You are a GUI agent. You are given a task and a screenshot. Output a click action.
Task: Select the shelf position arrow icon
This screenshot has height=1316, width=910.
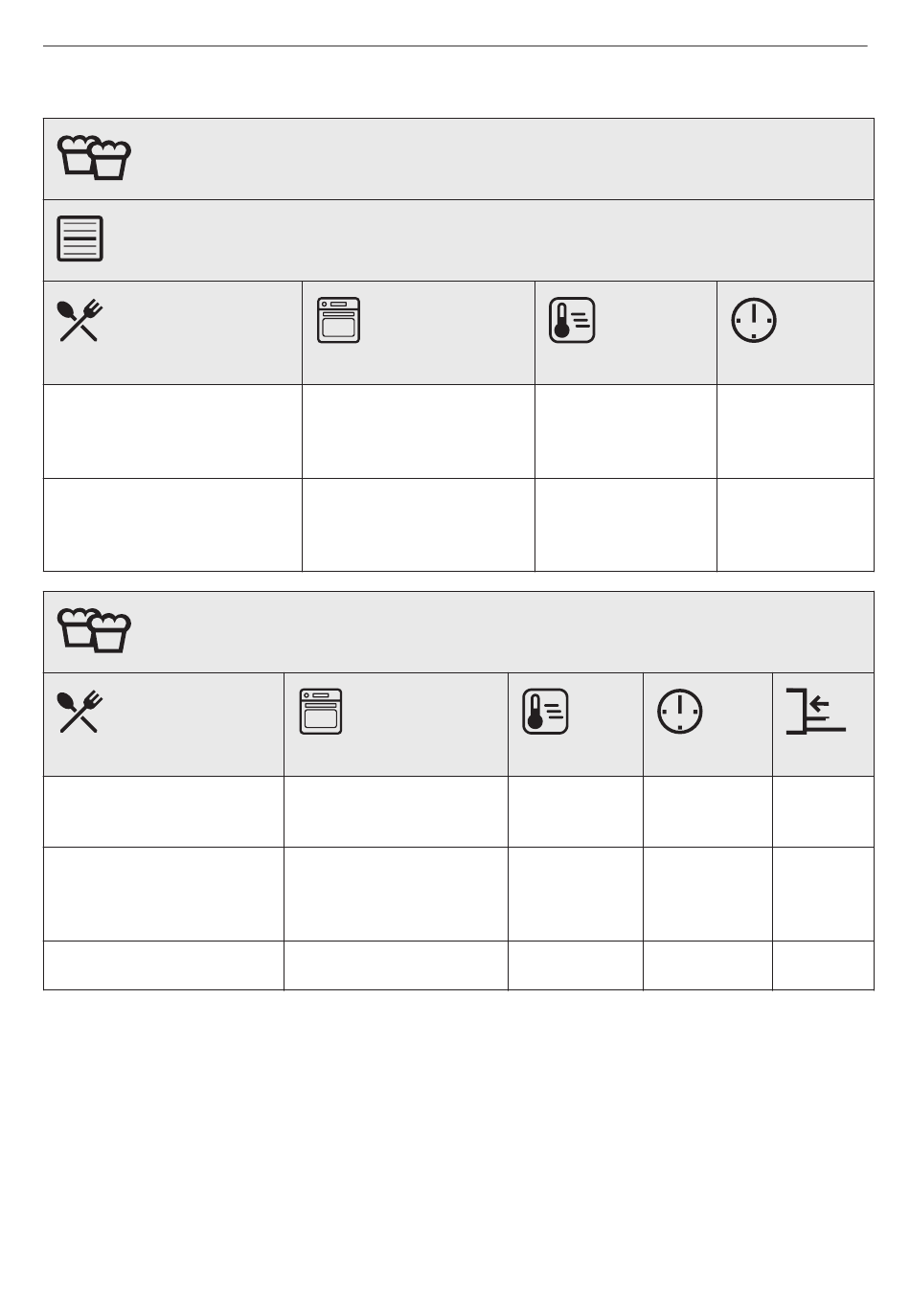coord(815,711)
